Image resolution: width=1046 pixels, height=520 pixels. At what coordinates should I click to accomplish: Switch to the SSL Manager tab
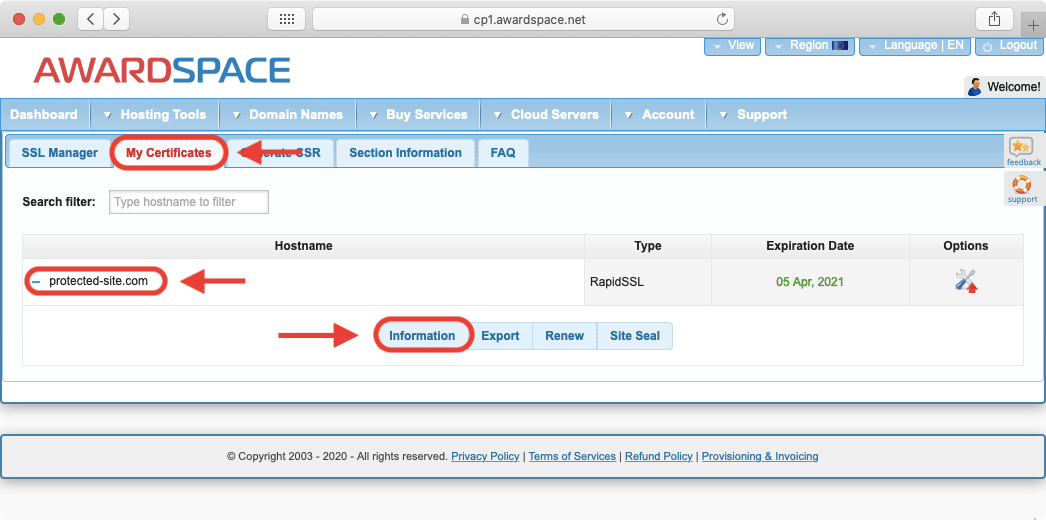point(60,153)
